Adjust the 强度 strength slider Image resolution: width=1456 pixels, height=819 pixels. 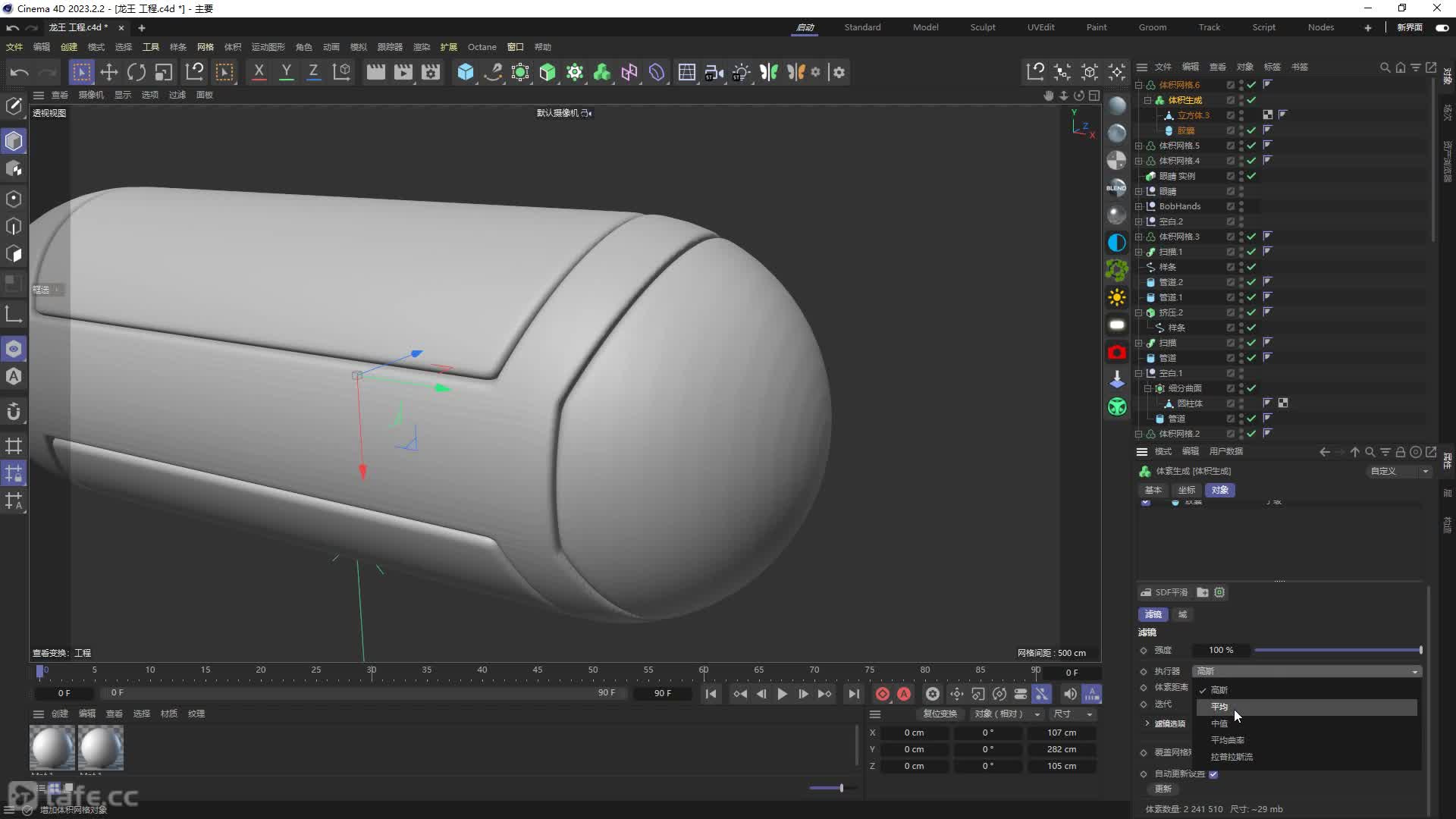[1338, 650]
